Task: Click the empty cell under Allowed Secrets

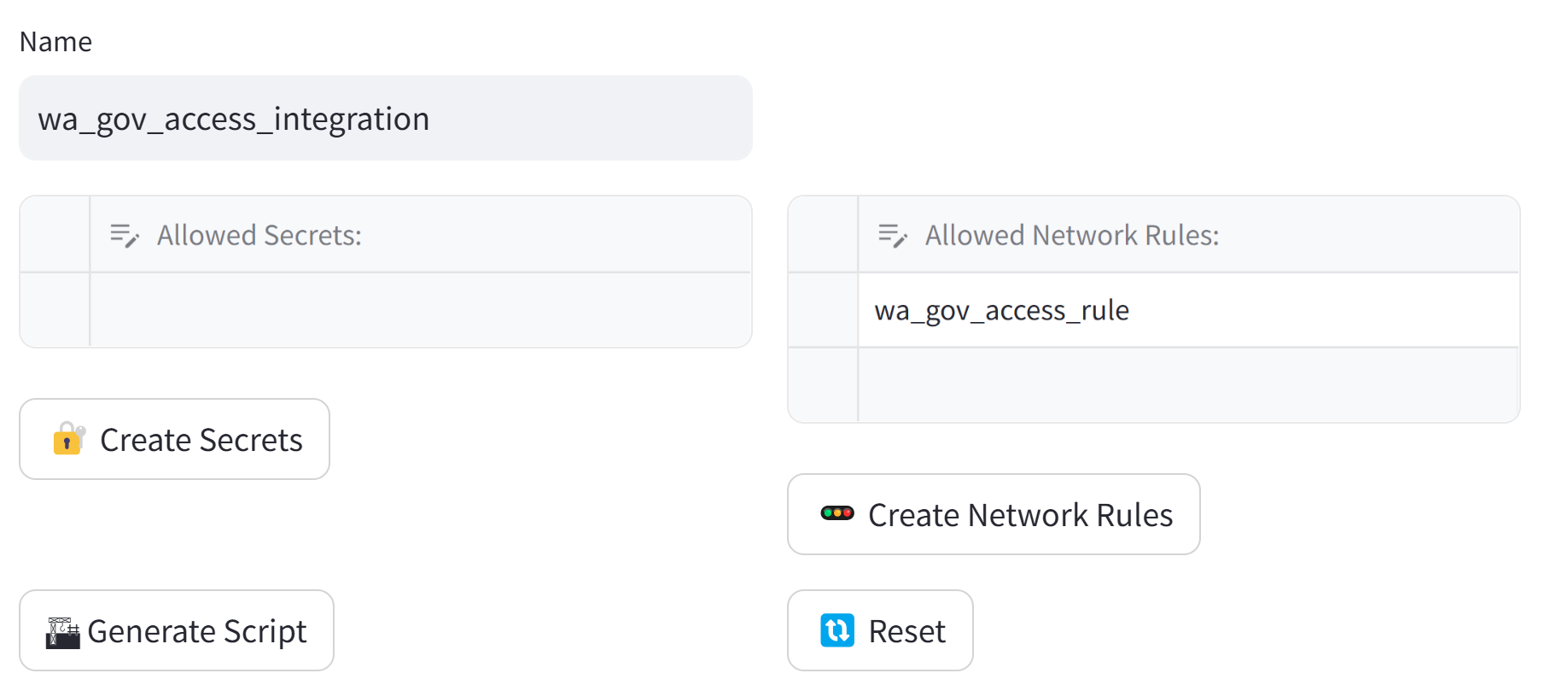Action: (x=420, y=310)
